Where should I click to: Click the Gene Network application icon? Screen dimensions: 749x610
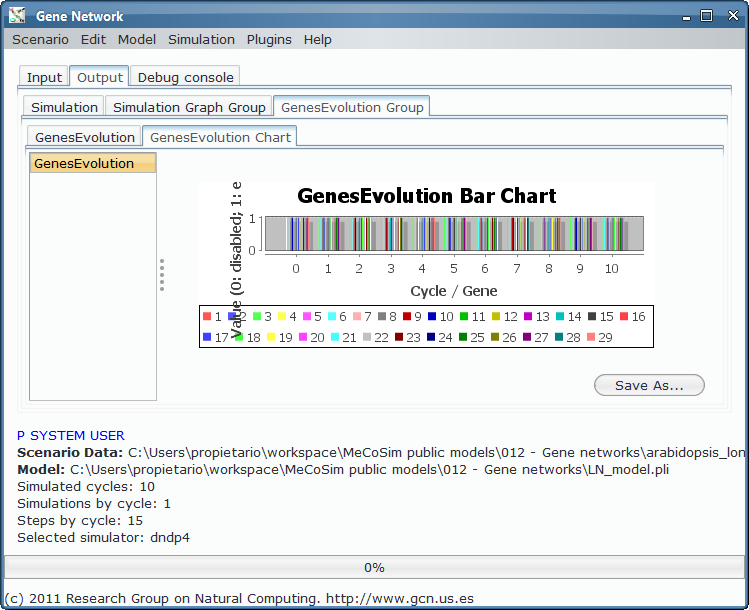17,16
